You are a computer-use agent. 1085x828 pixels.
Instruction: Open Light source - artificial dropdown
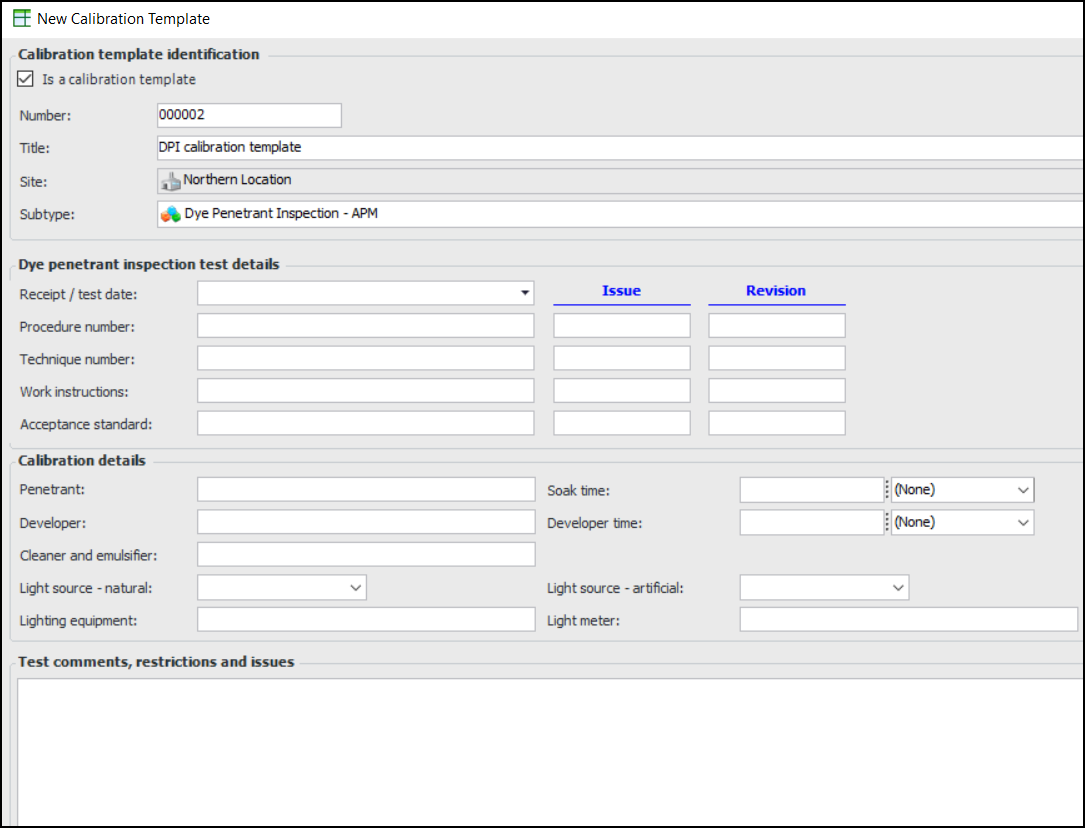(897, 588)
